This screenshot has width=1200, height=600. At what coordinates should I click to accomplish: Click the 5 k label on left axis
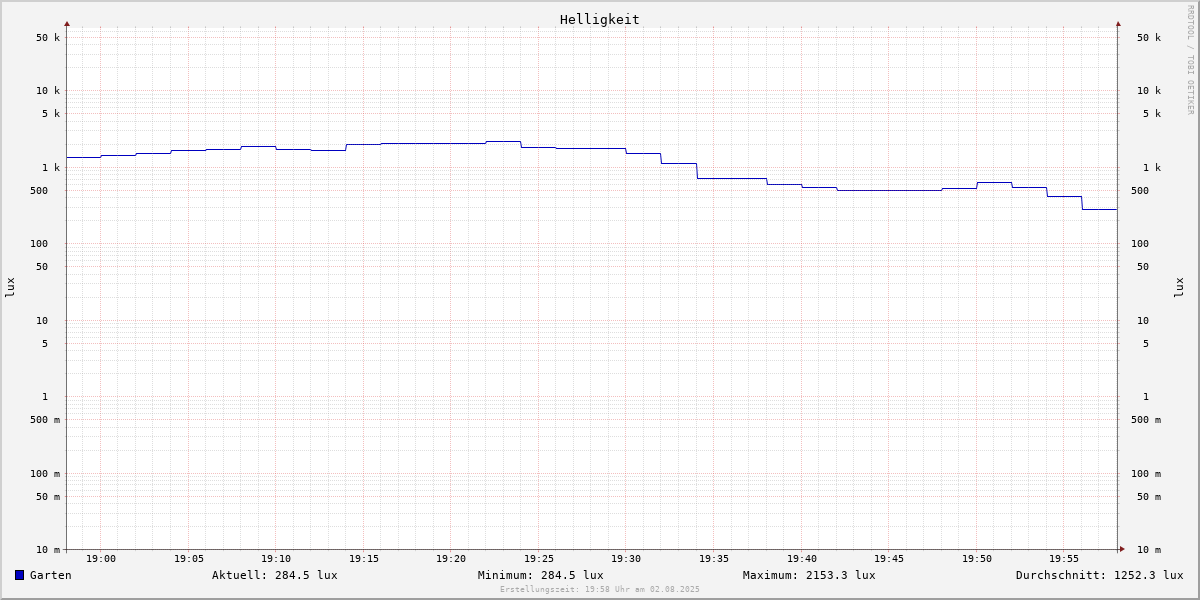pos(51,114)
